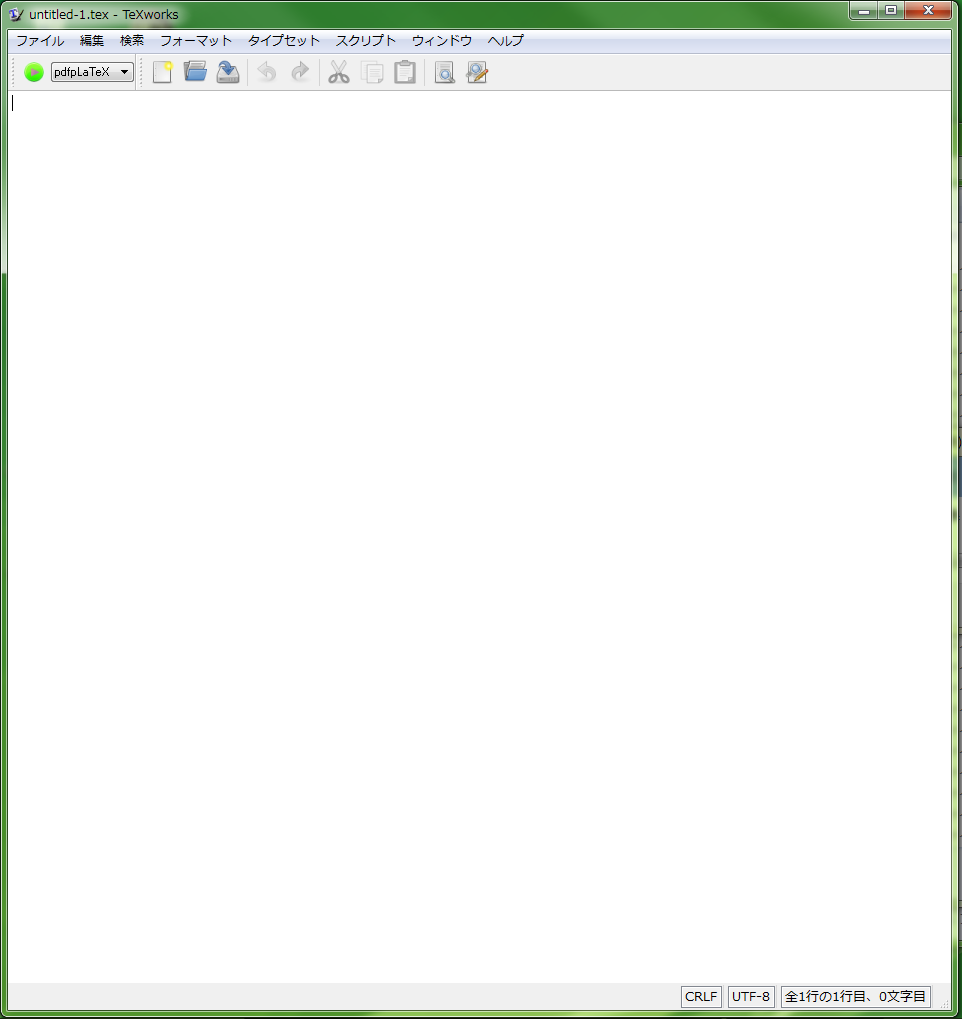Open the 検索 menu
The image size is (962, 1019).
(132, 41)
